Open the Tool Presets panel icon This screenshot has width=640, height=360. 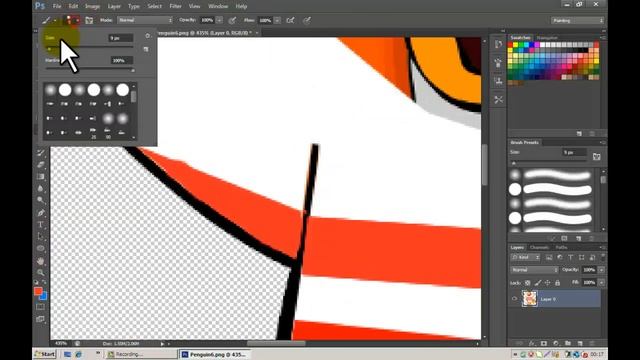(x=498, y=100)
